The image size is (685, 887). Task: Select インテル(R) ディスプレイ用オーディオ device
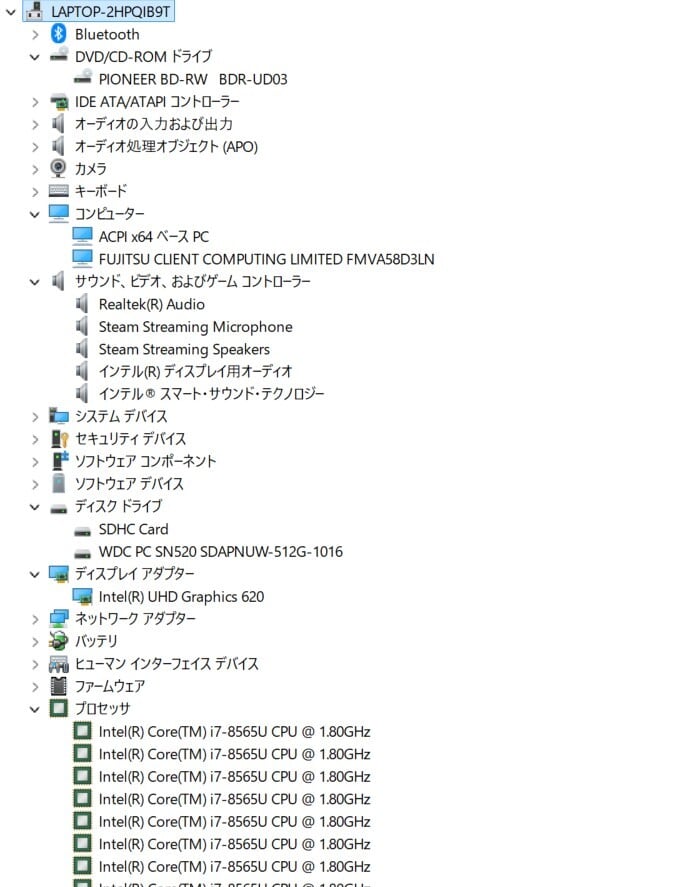(196, 372)
